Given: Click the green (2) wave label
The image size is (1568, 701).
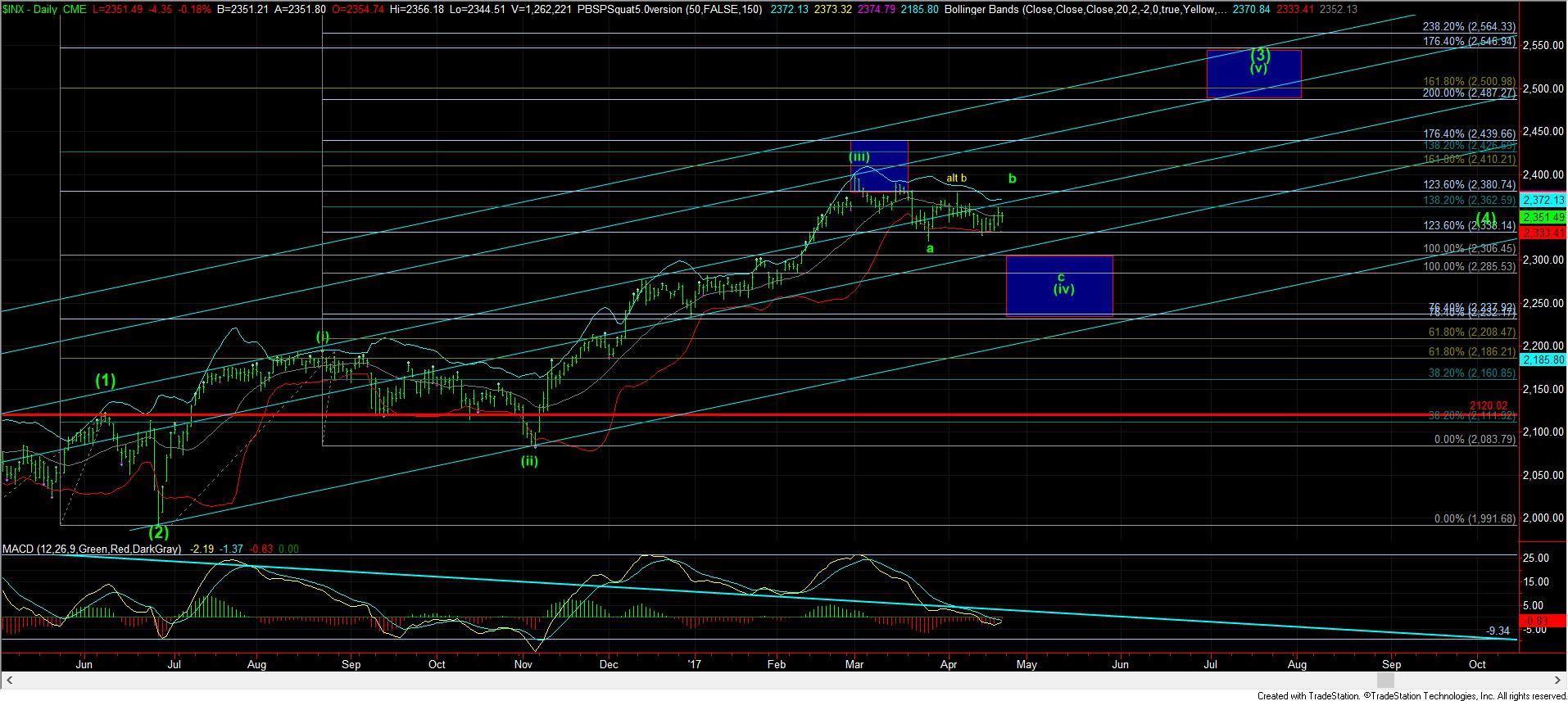Looking at the screenshot, I should (159, 534).
